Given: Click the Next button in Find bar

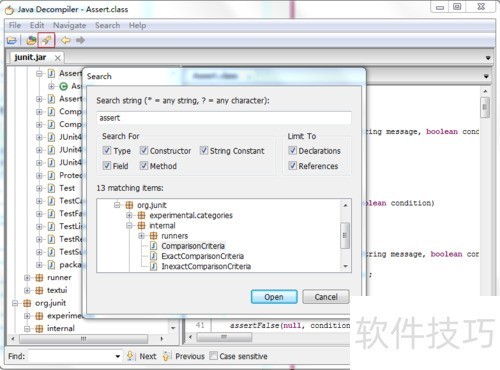Looking at the screenshot, I should click(148, 356).
